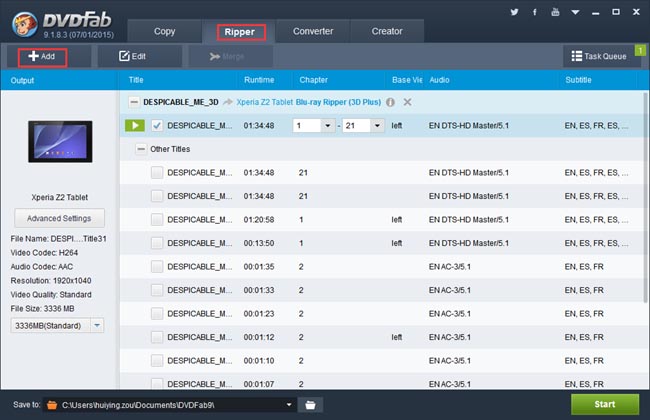Viewport: 650px width, 420px height.
Task: Click audio EN AC-3/5.1 for 00:01:35 title
Action: tap(450, 267)
